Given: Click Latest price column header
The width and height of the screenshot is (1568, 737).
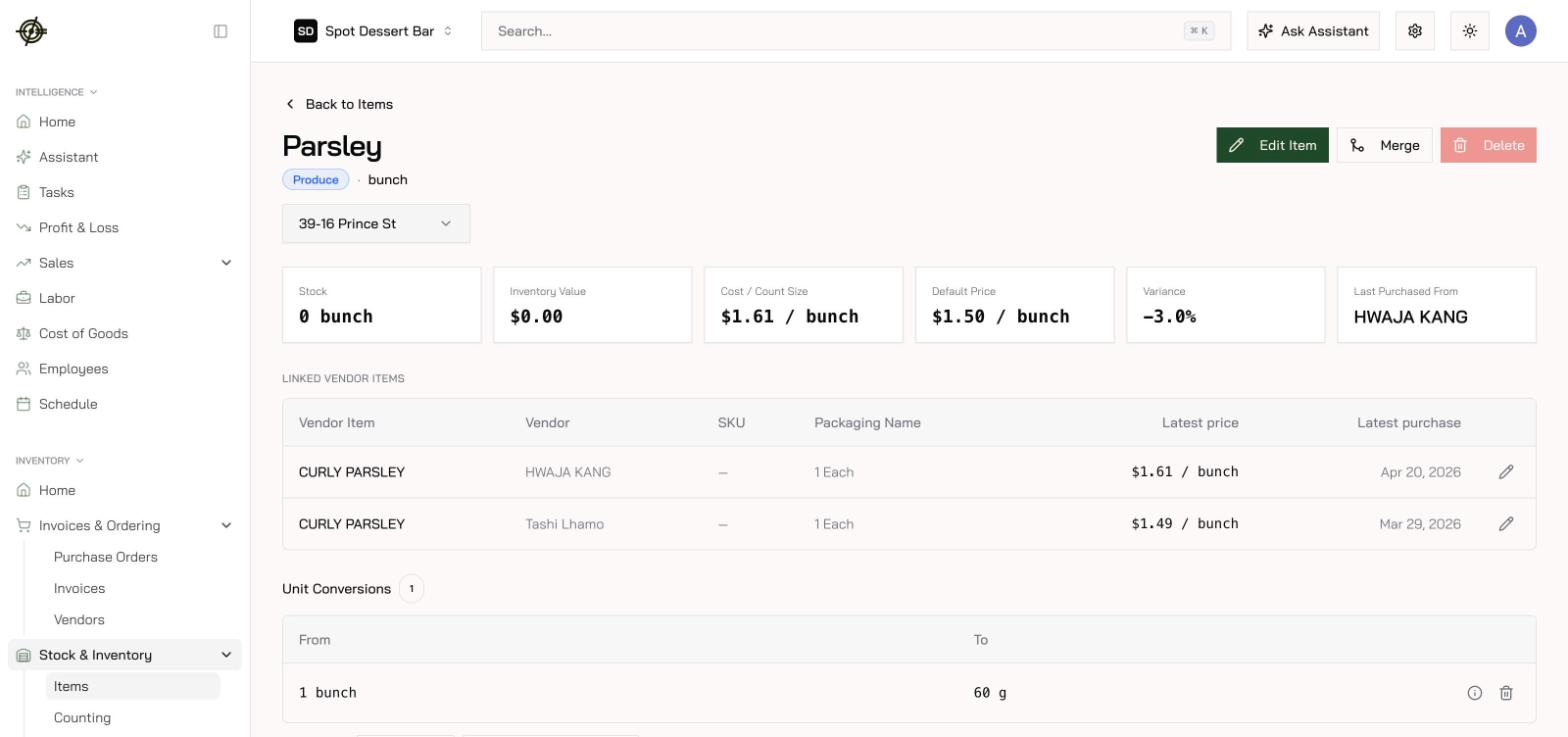Looking at the screenshot, I should click(x=1200, y=423).
